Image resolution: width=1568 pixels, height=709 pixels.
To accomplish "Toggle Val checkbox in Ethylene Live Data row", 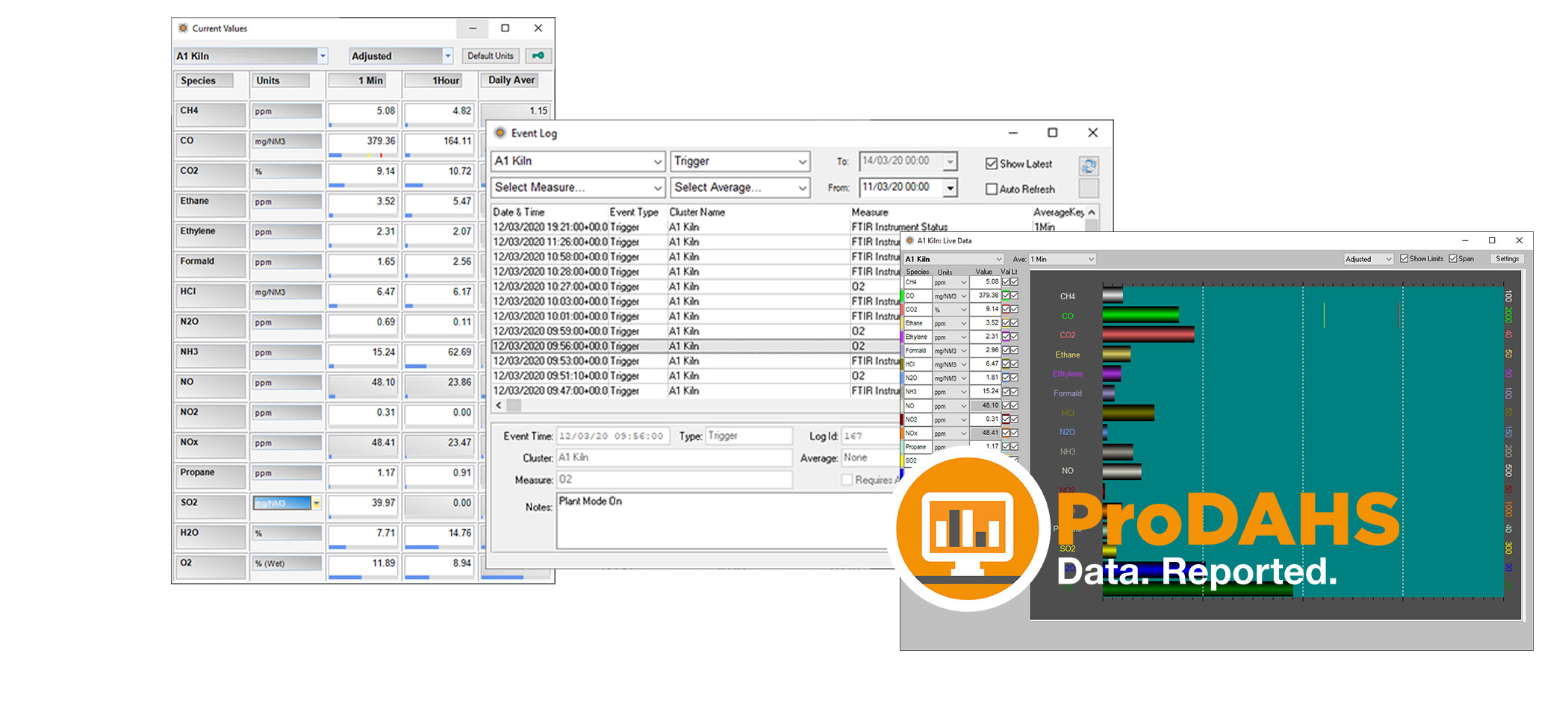I will tap(1006, 337).
